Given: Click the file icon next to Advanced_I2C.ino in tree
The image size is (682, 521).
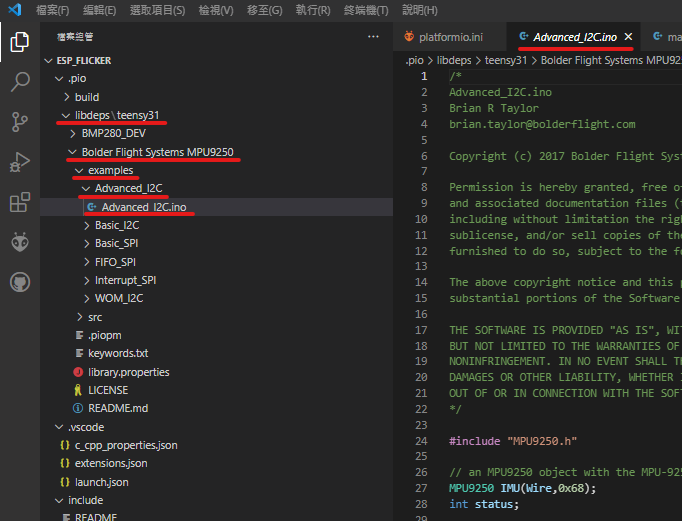Looking at the screenshot, I should (91, 207).
